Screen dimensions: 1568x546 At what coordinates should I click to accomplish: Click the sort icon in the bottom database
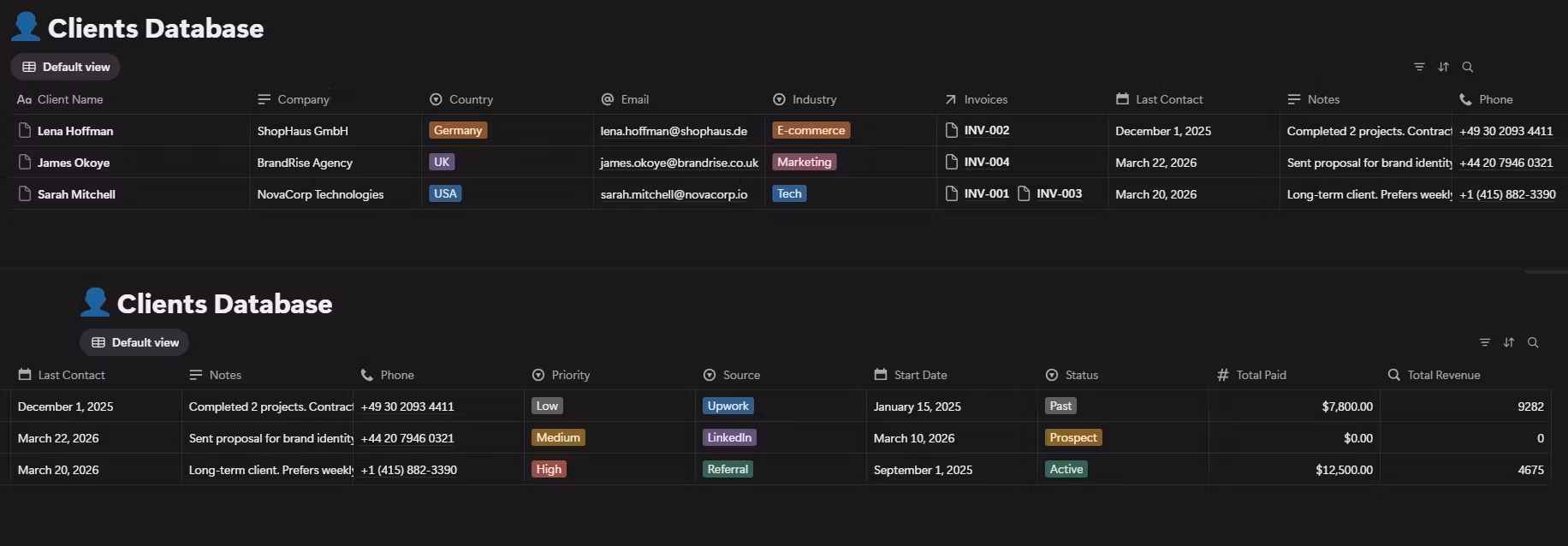[1509, 342]
